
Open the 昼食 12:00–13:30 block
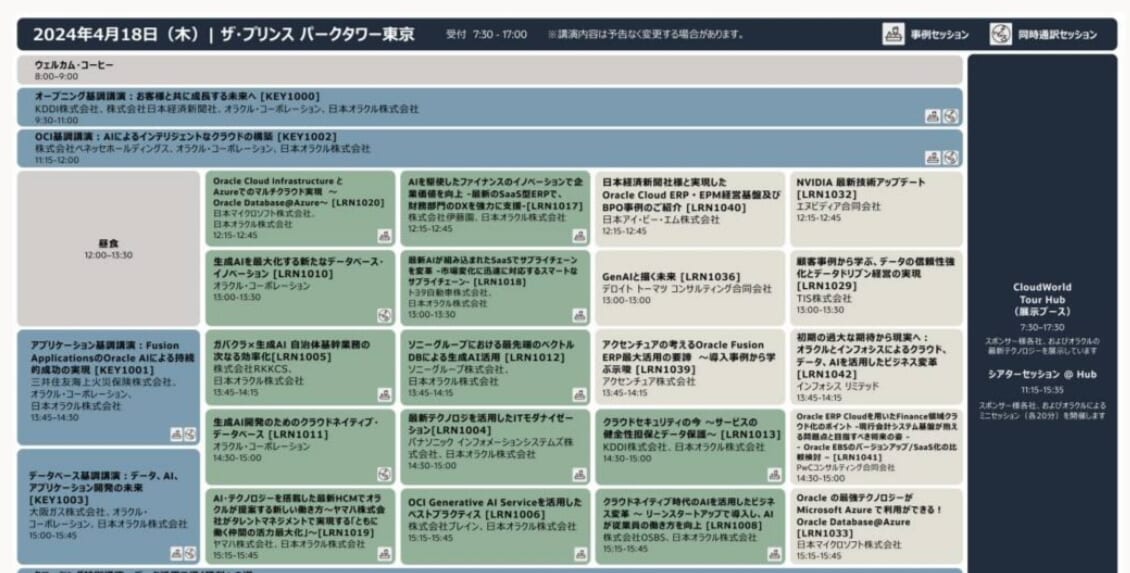click(109, 248)
